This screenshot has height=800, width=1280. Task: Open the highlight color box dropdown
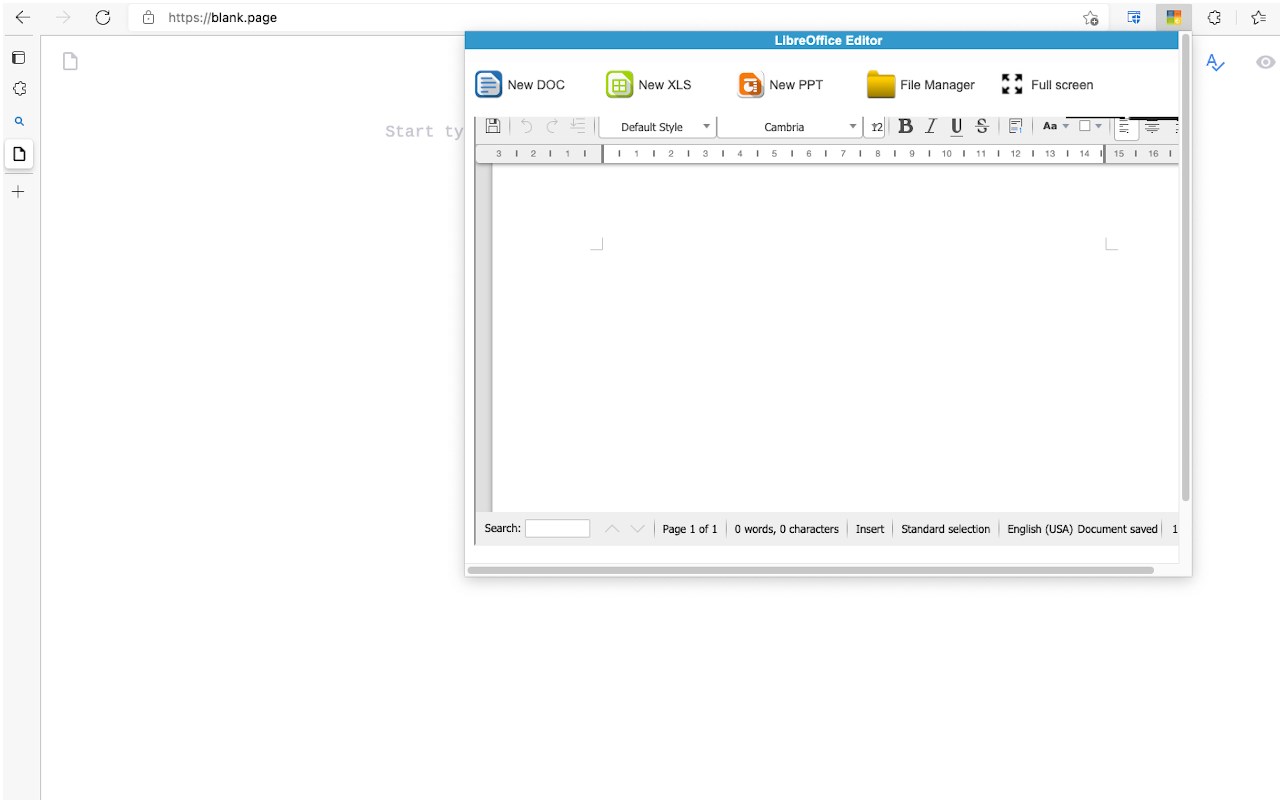tap(1090, 126)
